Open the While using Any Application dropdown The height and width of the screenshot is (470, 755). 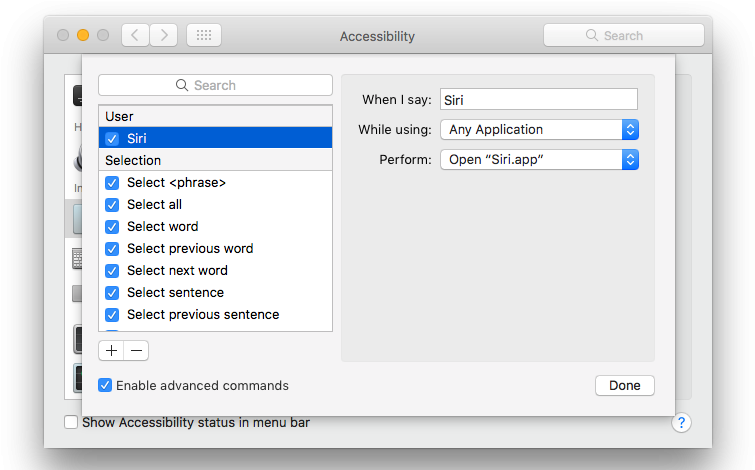click(x=539, y=130)
